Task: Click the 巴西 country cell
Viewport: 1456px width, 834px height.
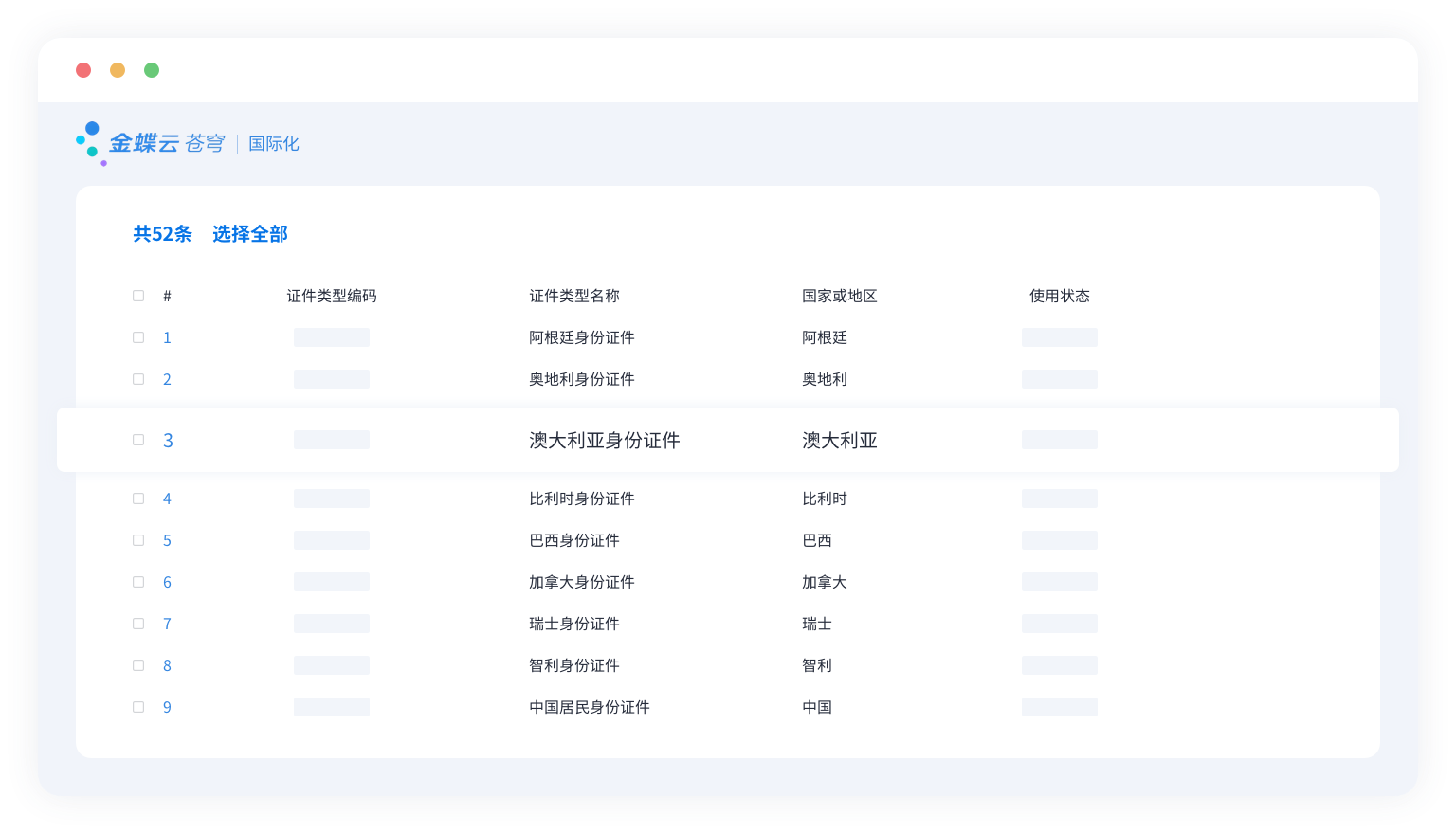Action: click(817, 540)
